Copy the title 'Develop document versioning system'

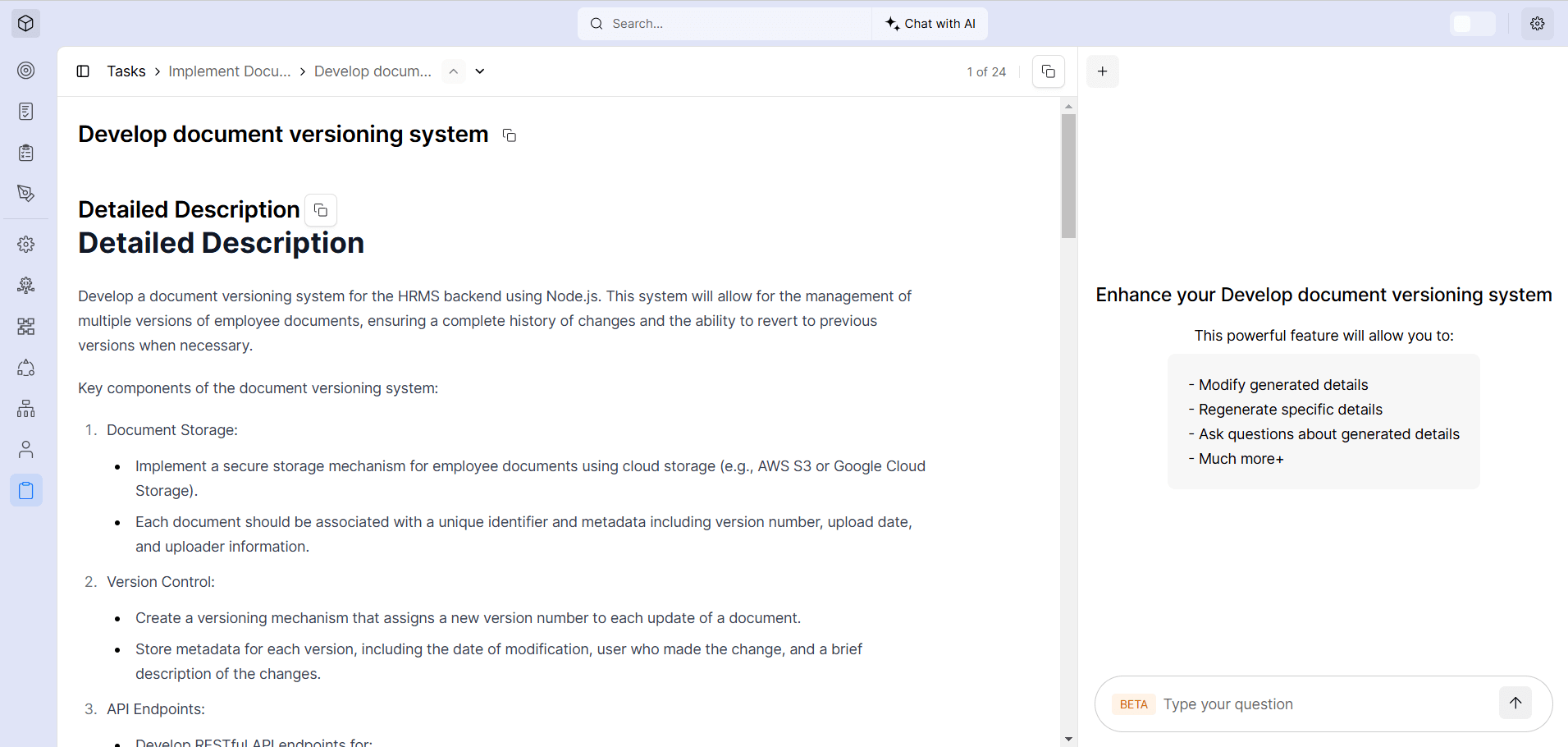(510, 135)
